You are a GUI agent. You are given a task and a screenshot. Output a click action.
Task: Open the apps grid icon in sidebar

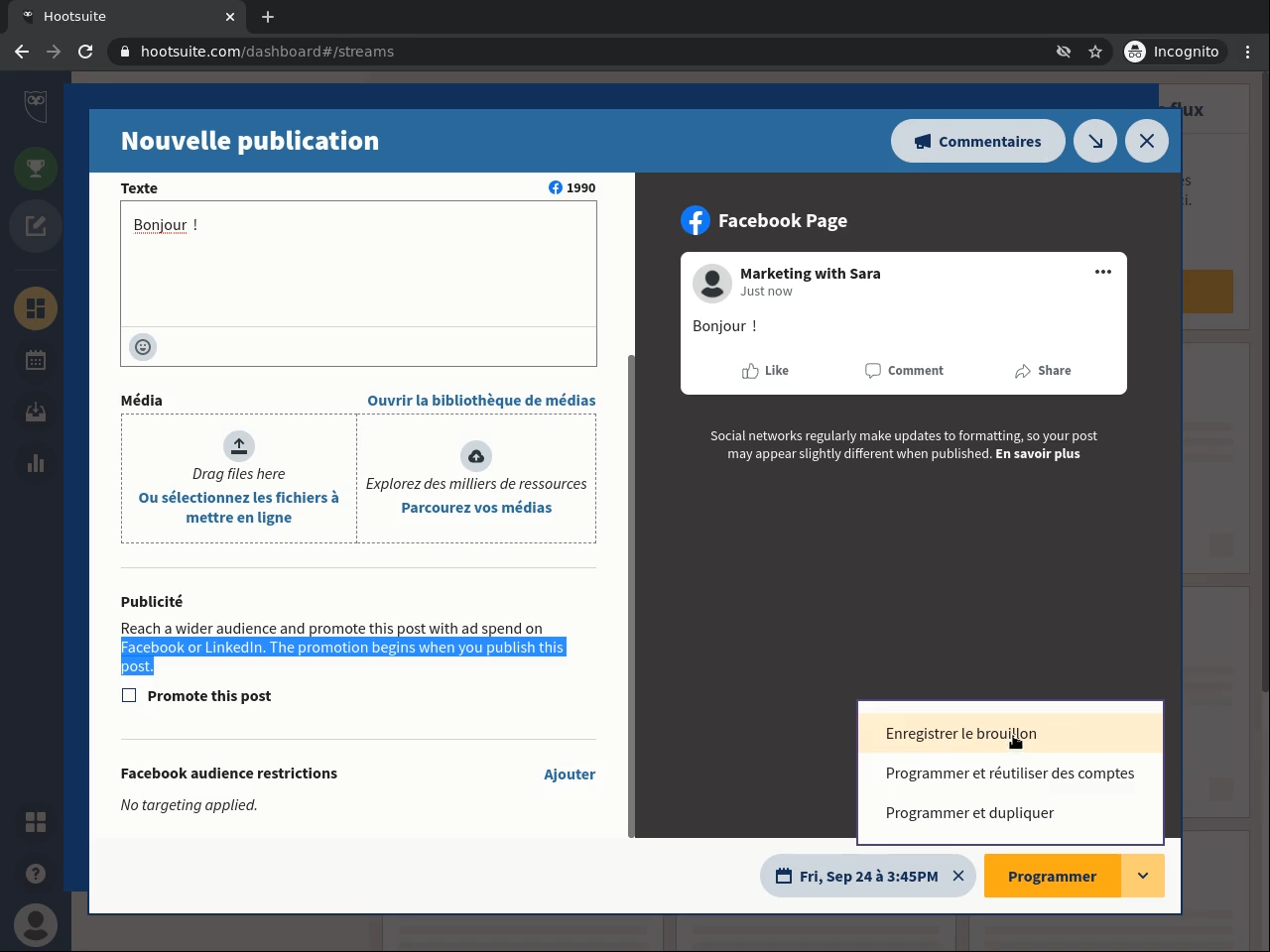coord(36,822)
